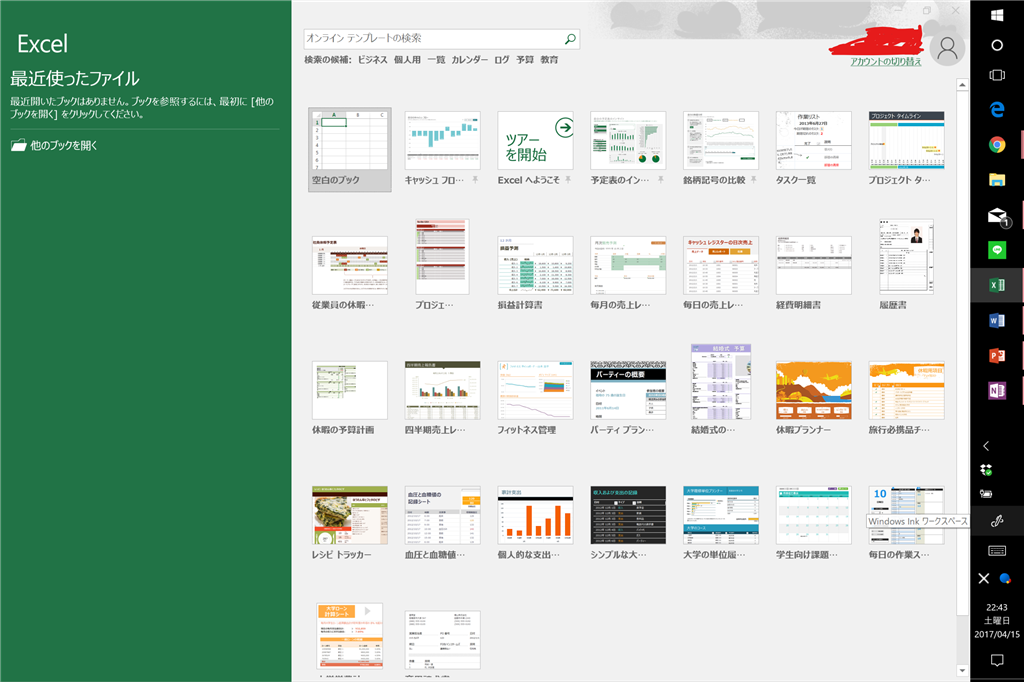Click scrollbar up arrow of templates
This screenshot has height=682, width=1024.
pyautogui.click(x=962, y=85)
